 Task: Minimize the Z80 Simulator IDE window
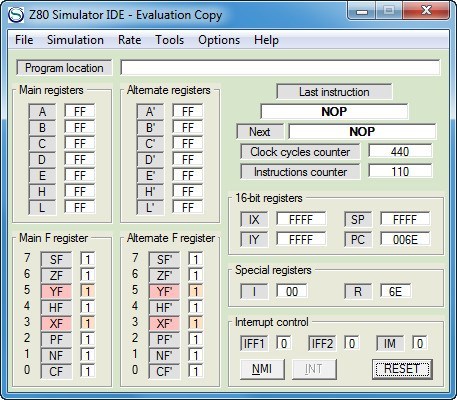pyautogui.click(x=361, y=11)
